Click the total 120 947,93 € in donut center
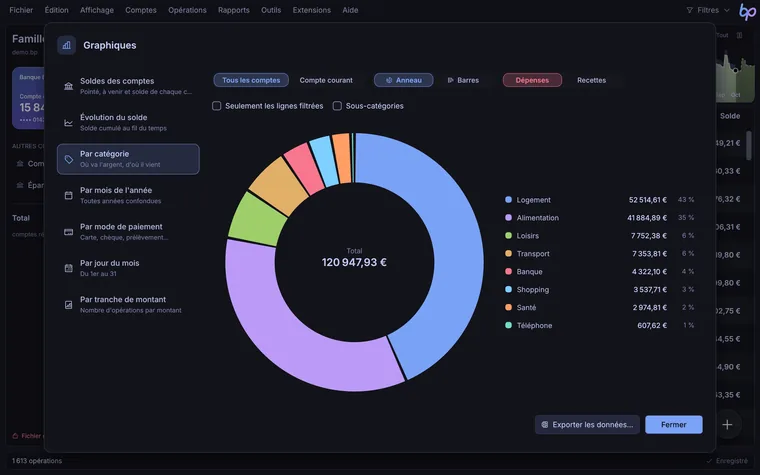This screenshot has height=475, width=760. 354,262
